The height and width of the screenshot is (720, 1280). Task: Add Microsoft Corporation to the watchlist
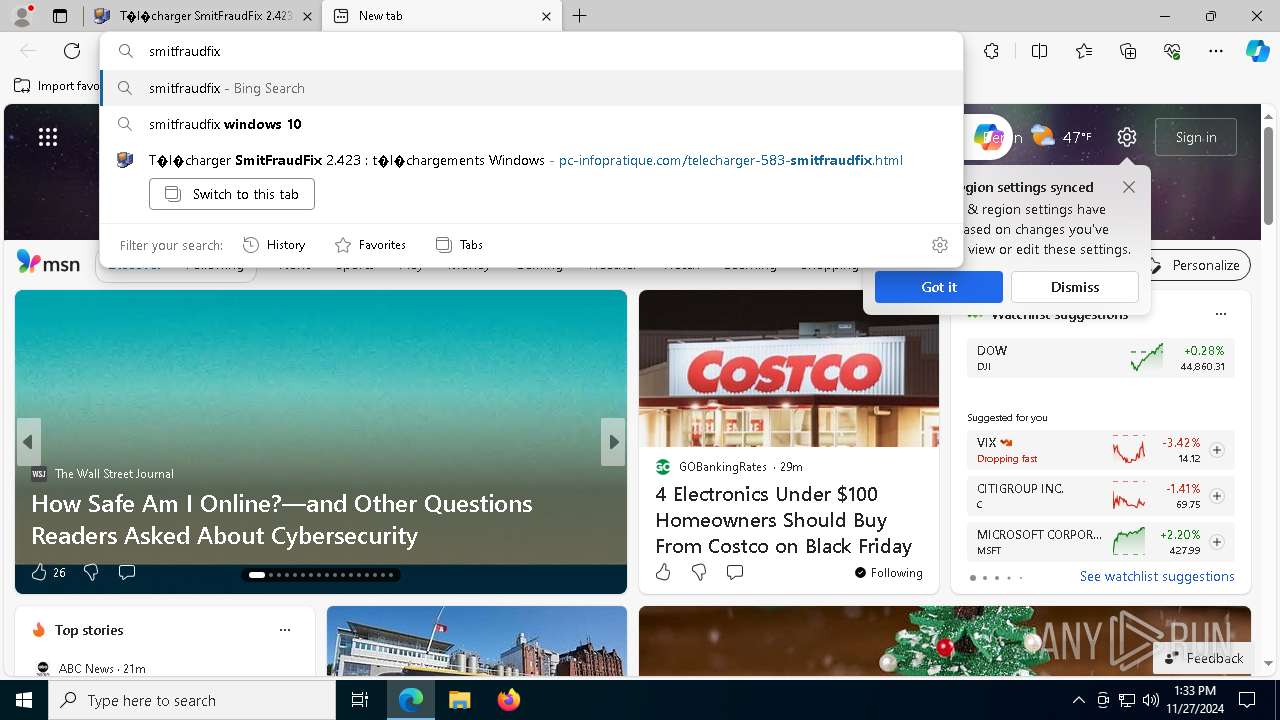(1217, 542)
